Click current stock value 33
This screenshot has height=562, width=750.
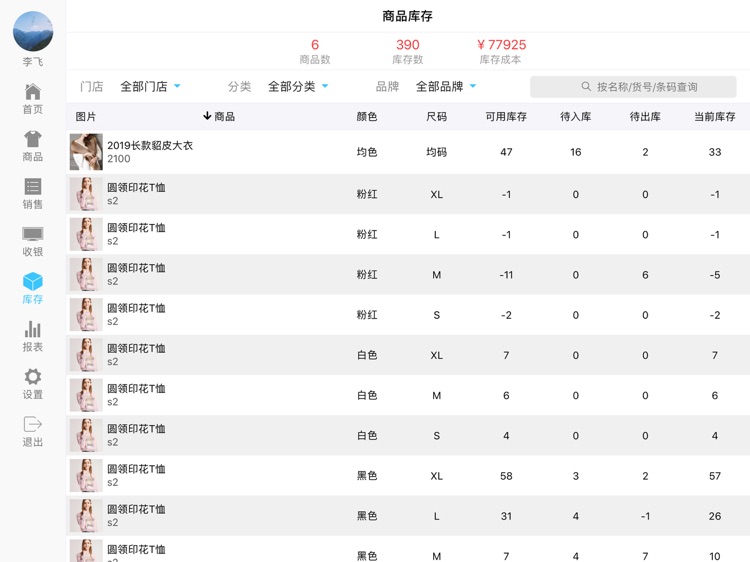[715, 152]
